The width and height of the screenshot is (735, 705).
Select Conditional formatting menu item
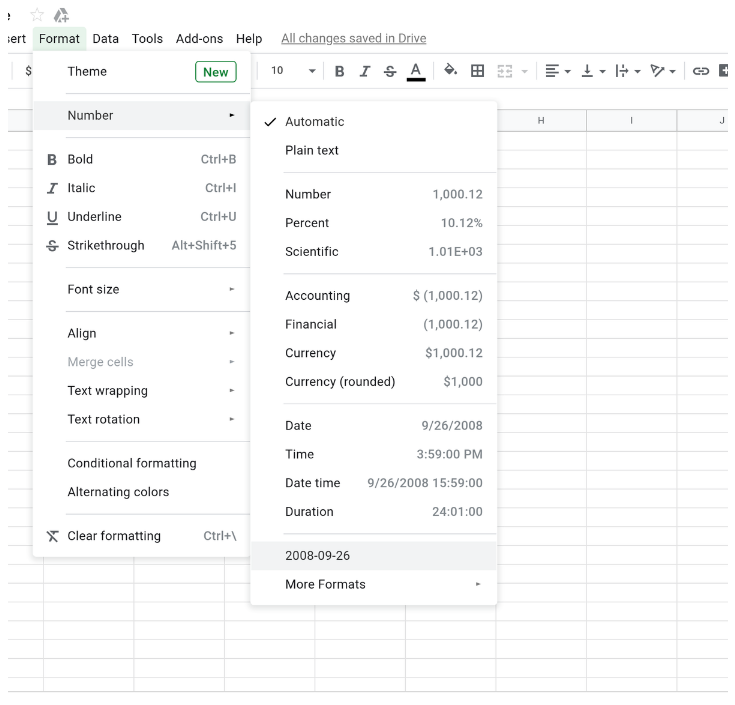click(132, 464)
